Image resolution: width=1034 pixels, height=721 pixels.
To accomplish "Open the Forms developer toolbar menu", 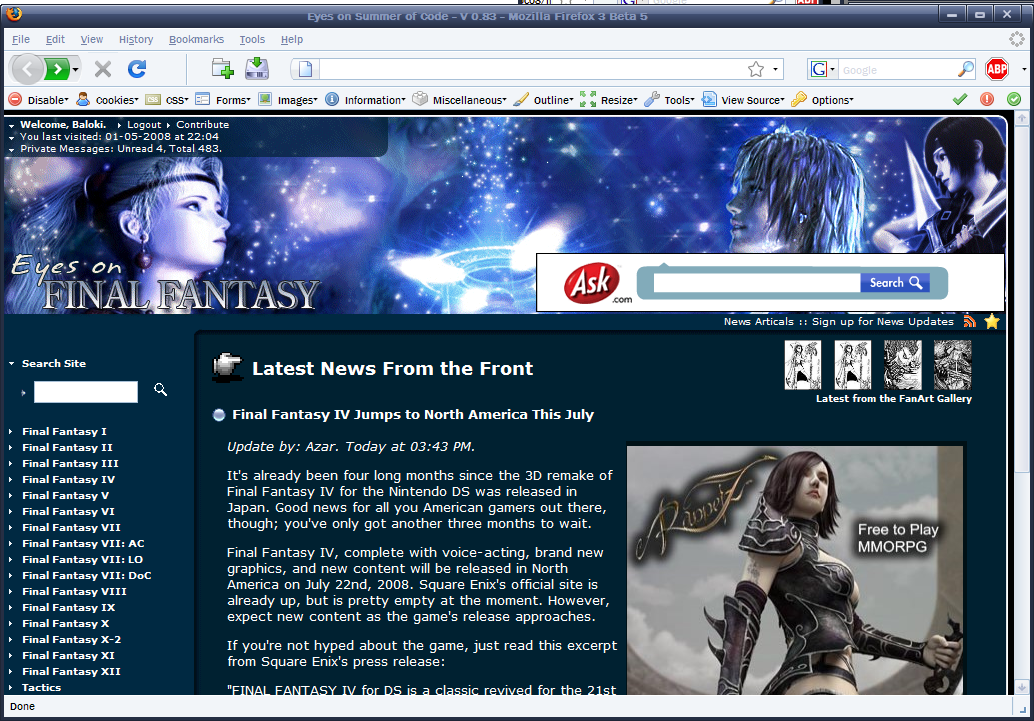I will (224, 100).
